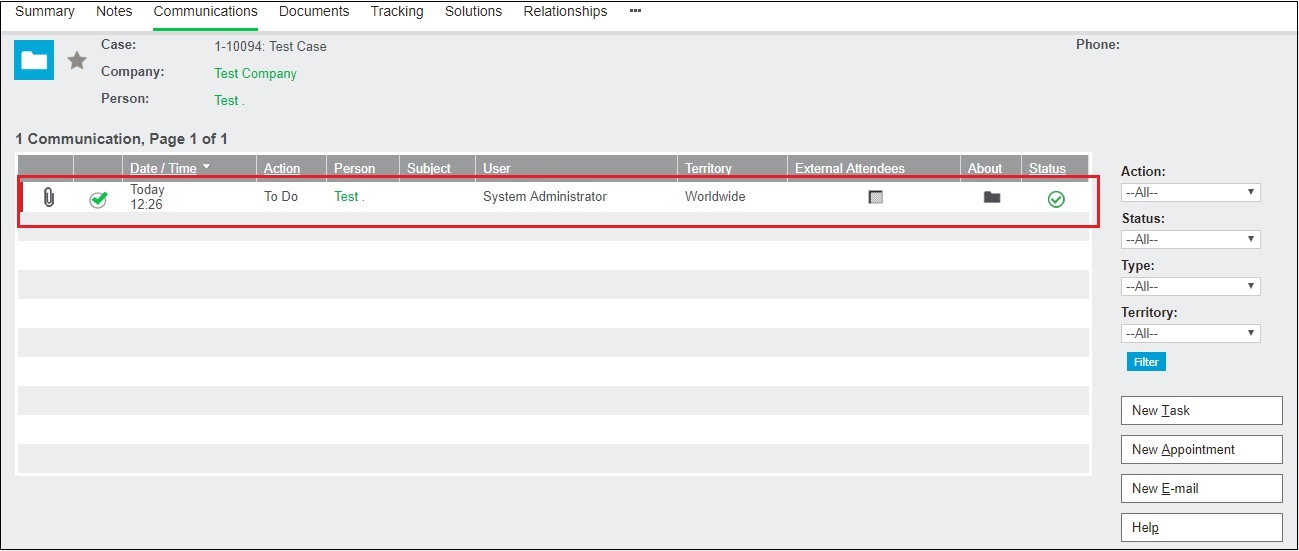
Task: Open the Test Company link
Action: pos(256,73)
